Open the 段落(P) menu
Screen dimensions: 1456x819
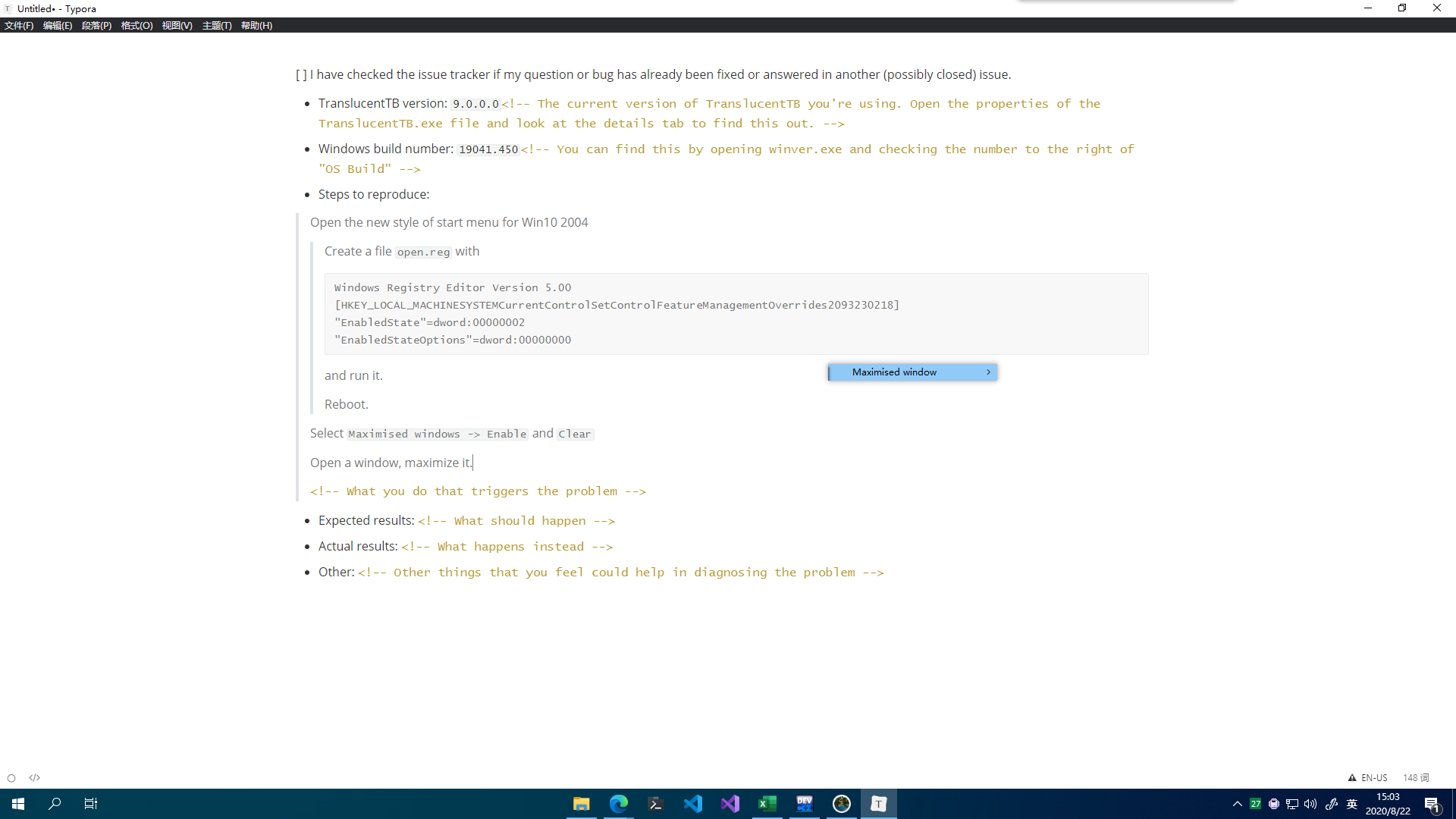click(96, 26)
